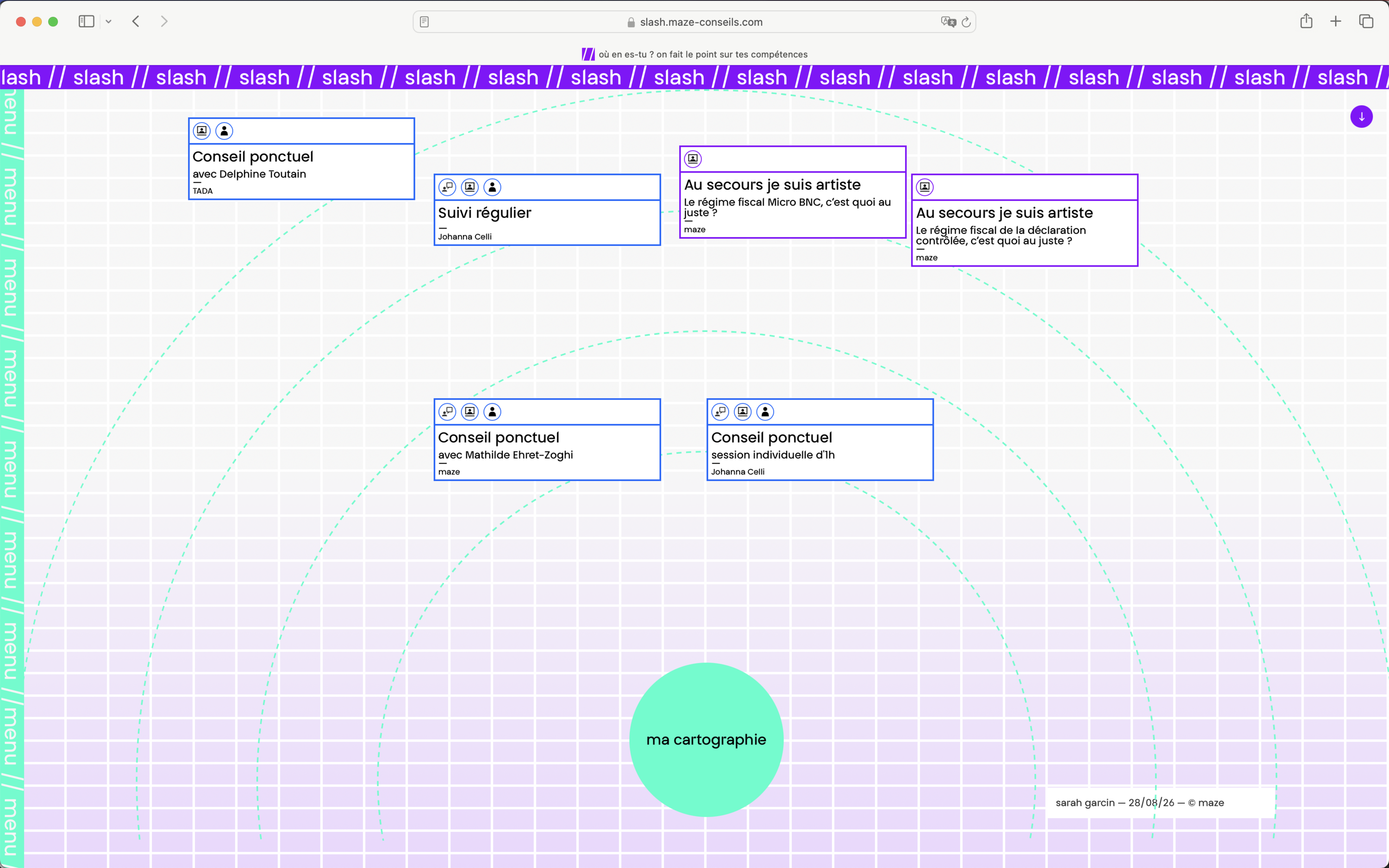Click maze label on Micro BNC card
The height and width of the screenshot is (868, 1389).
click(x=694, y=230)
